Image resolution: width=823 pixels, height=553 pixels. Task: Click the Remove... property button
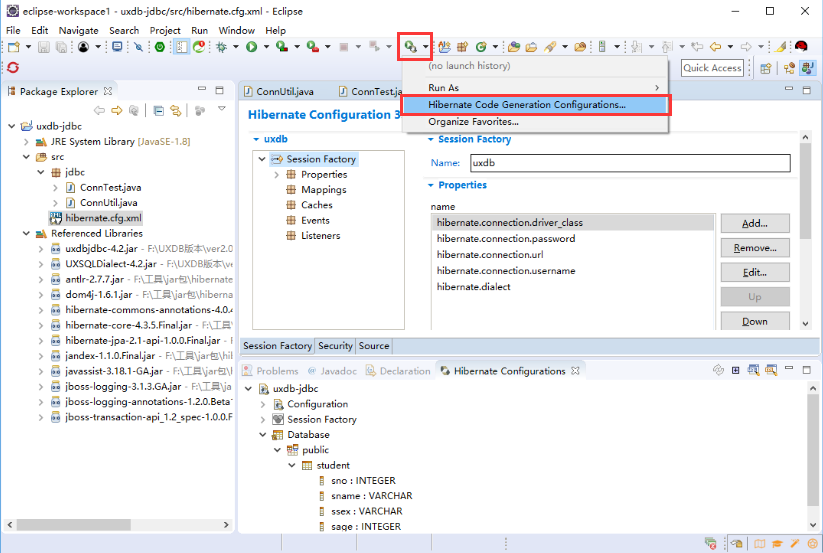(x=754, y=248)
